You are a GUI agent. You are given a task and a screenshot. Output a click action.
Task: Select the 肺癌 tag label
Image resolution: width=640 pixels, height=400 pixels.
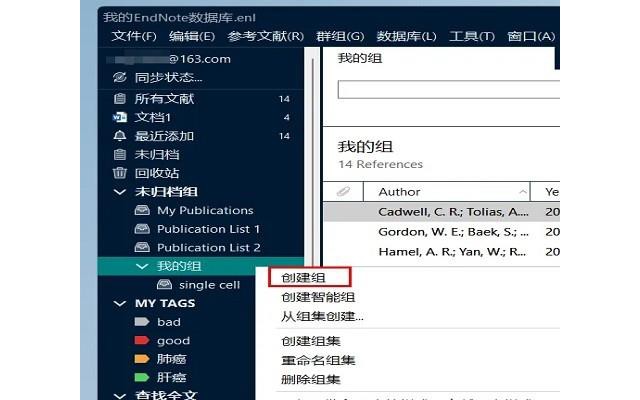[x=171, y=359]
